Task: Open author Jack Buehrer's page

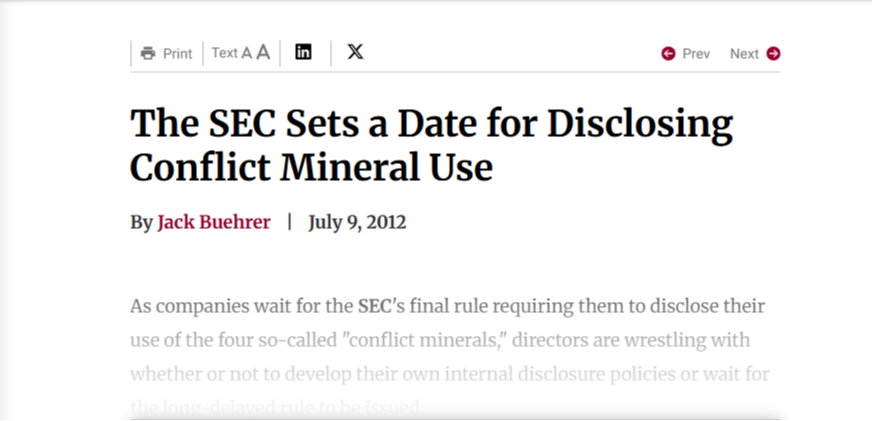Action: click(214, 222)
